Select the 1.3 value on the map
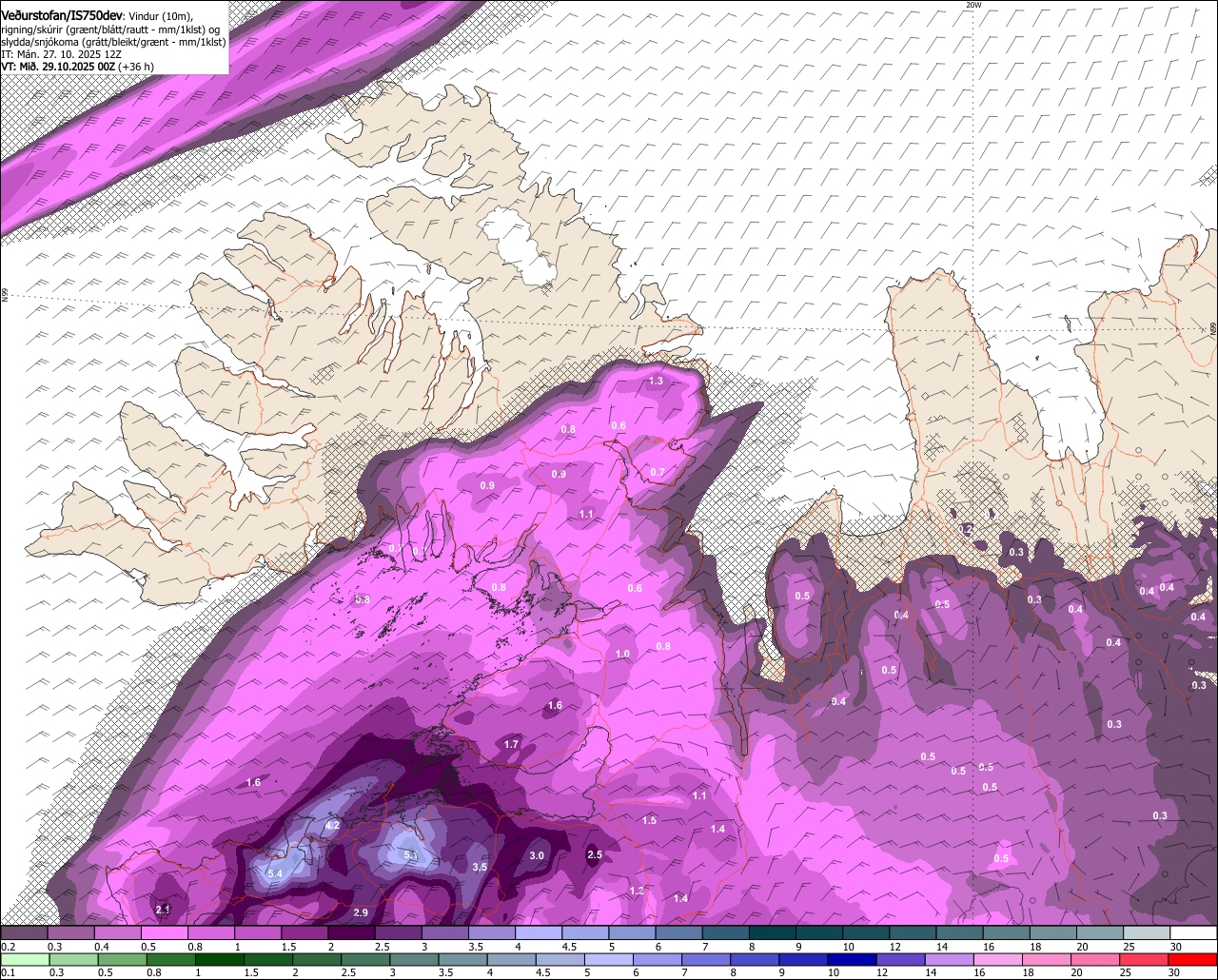Viewport: 1218px width, 980px height. 656,381
